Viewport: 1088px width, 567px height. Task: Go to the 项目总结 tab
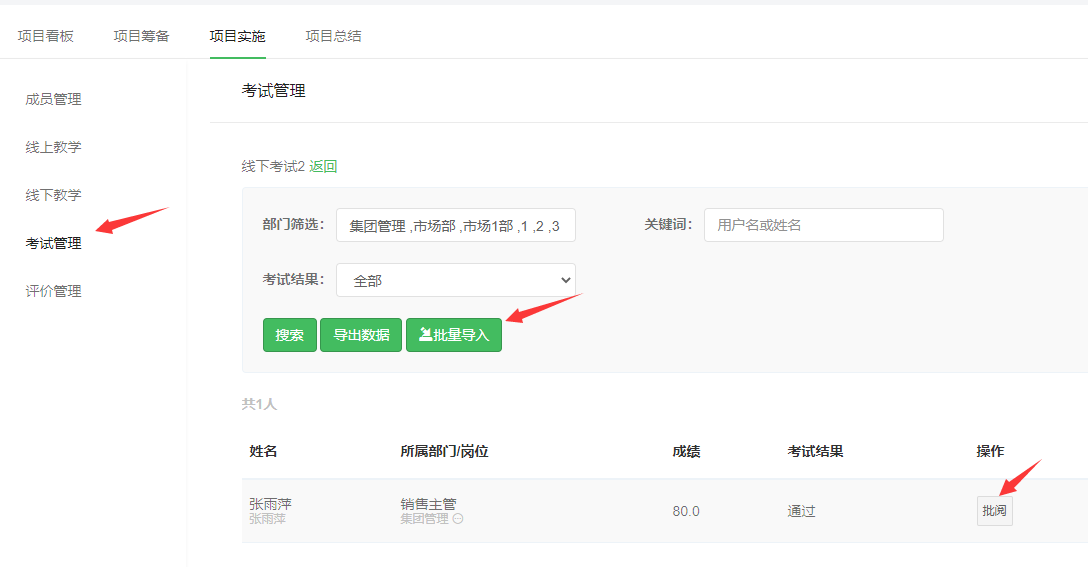(x=333, y=36)
